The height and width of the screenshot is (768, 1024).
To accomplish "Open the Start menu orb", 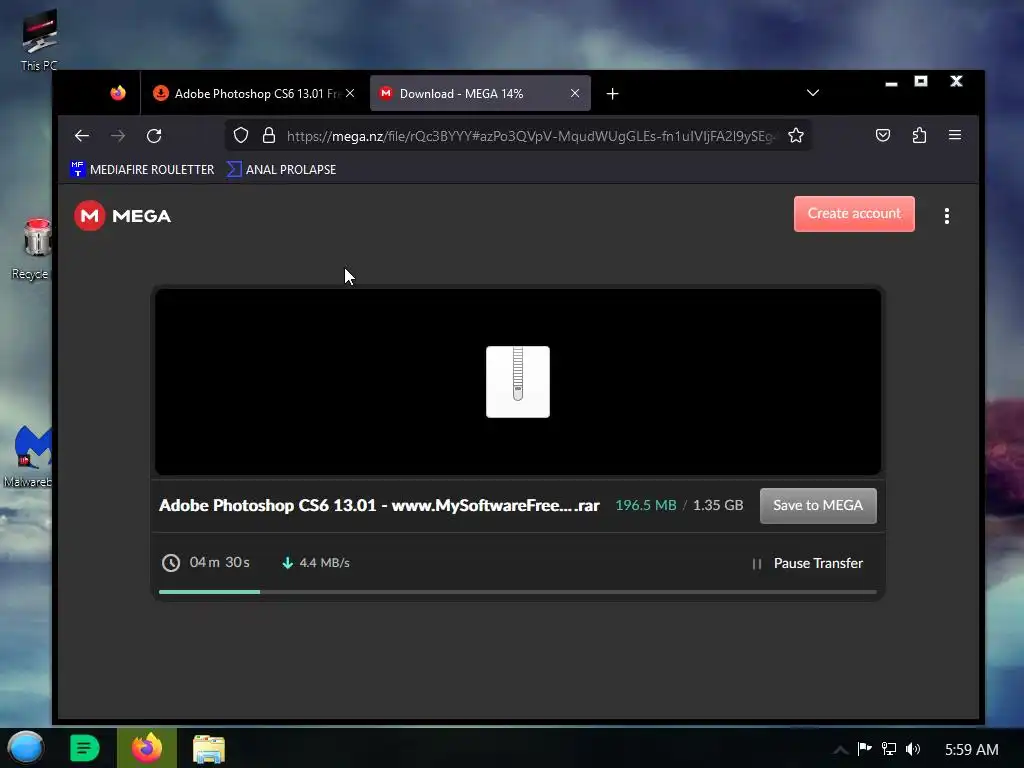I will (x=26, y=748).
